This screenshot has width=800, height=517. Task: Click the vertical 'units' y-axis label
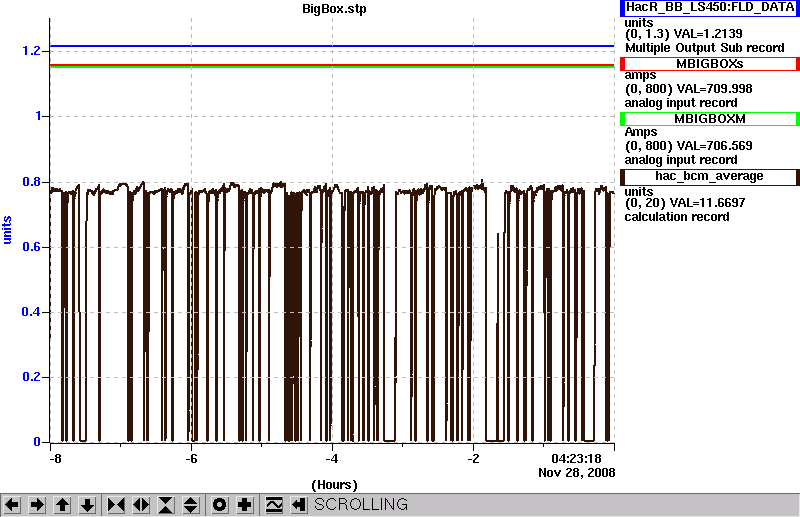point(7,230)
